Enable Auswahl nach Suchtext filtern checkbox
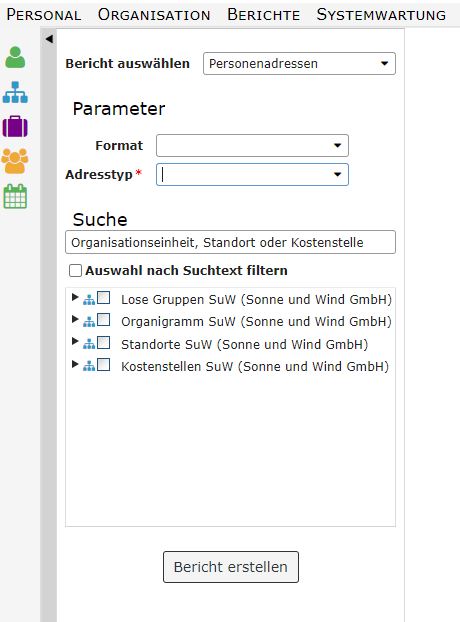The height and width of the screenshot is (622, 460). [75, 271]
